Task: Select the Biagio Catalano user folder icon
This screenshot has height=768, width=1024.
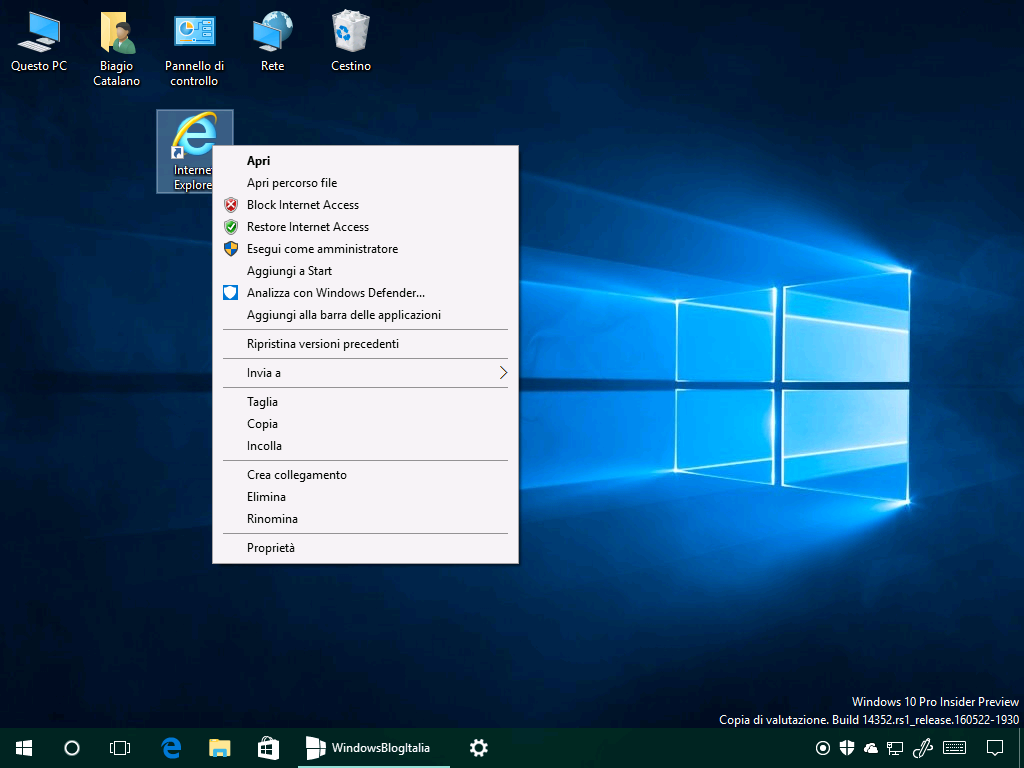Action: point(116,48)
